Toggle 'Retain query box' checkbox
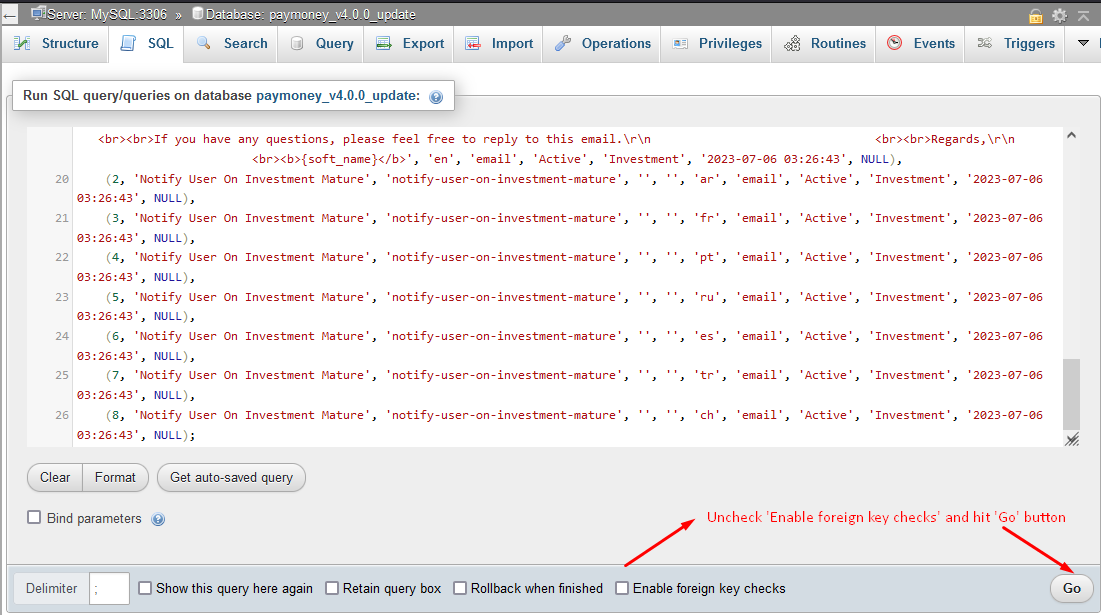1101x615 pixels. pyautogui.click(x=333, y=588)
